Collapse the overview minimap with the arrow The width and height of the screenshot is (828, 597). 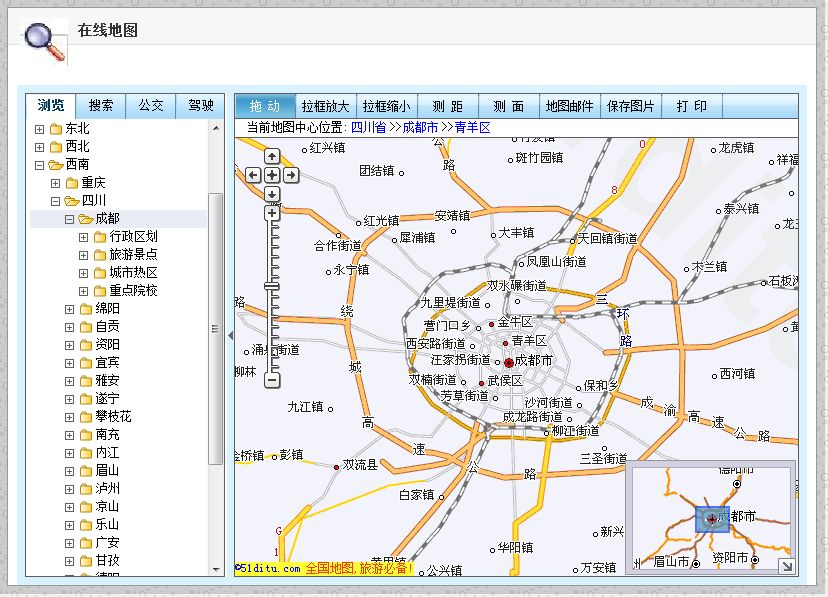[x=787, y=566]
